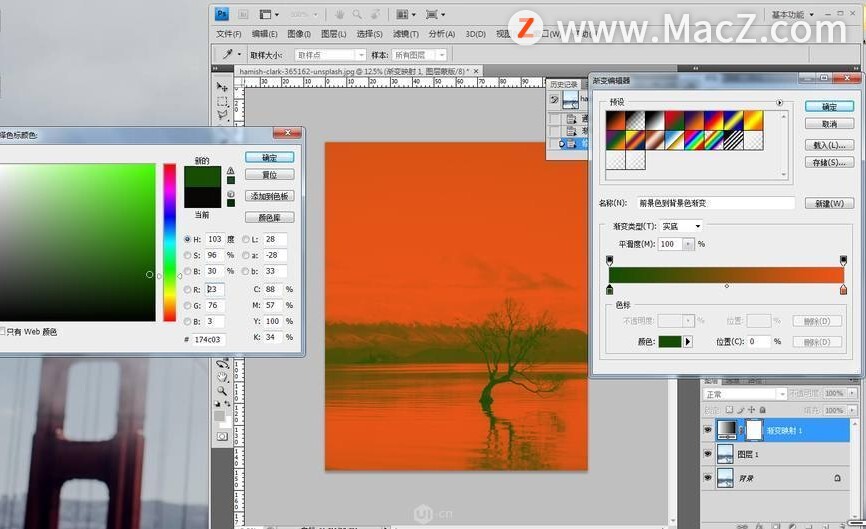866x529 pixels.
Task: Click the history brush source icon in History panel
Action: 555,99
